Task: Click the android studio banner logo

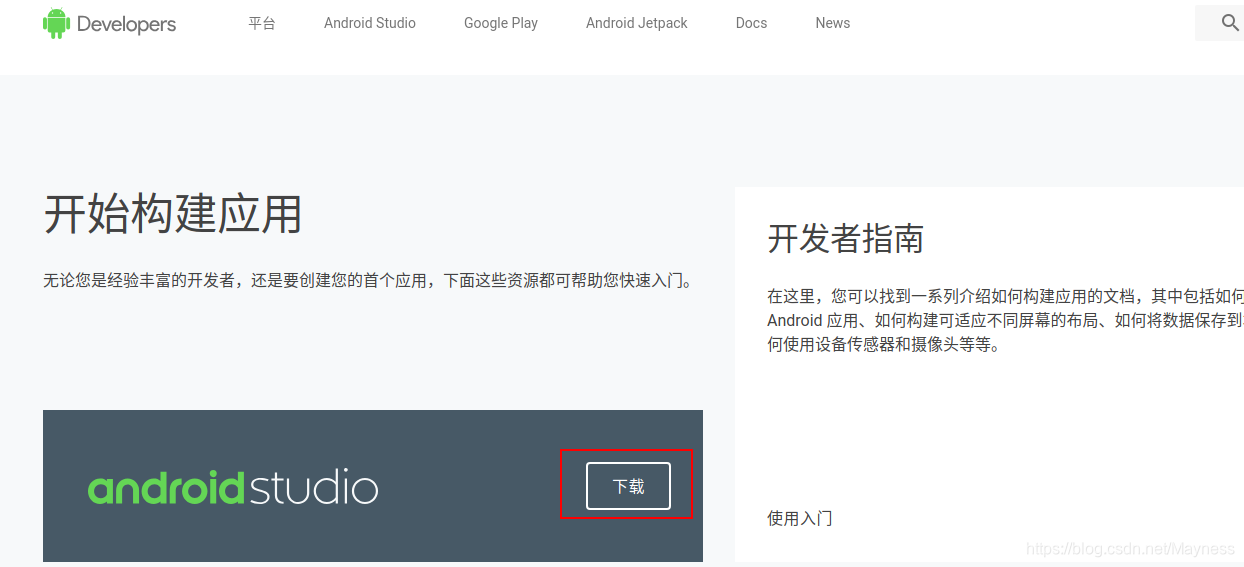Action: coord(233,488)
